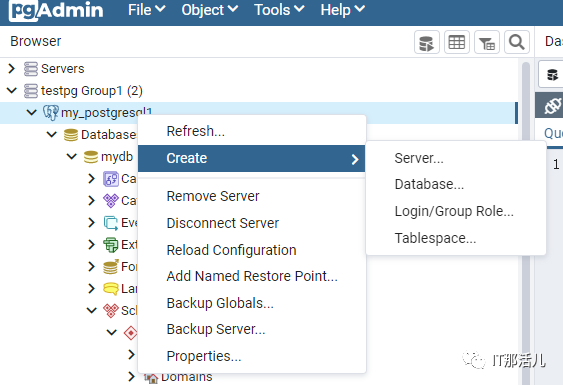Image resolution: width=563 pixels, height=385 pixels.
Task: Click the Schemas red diamonds icon
Action: pos(111,311)
